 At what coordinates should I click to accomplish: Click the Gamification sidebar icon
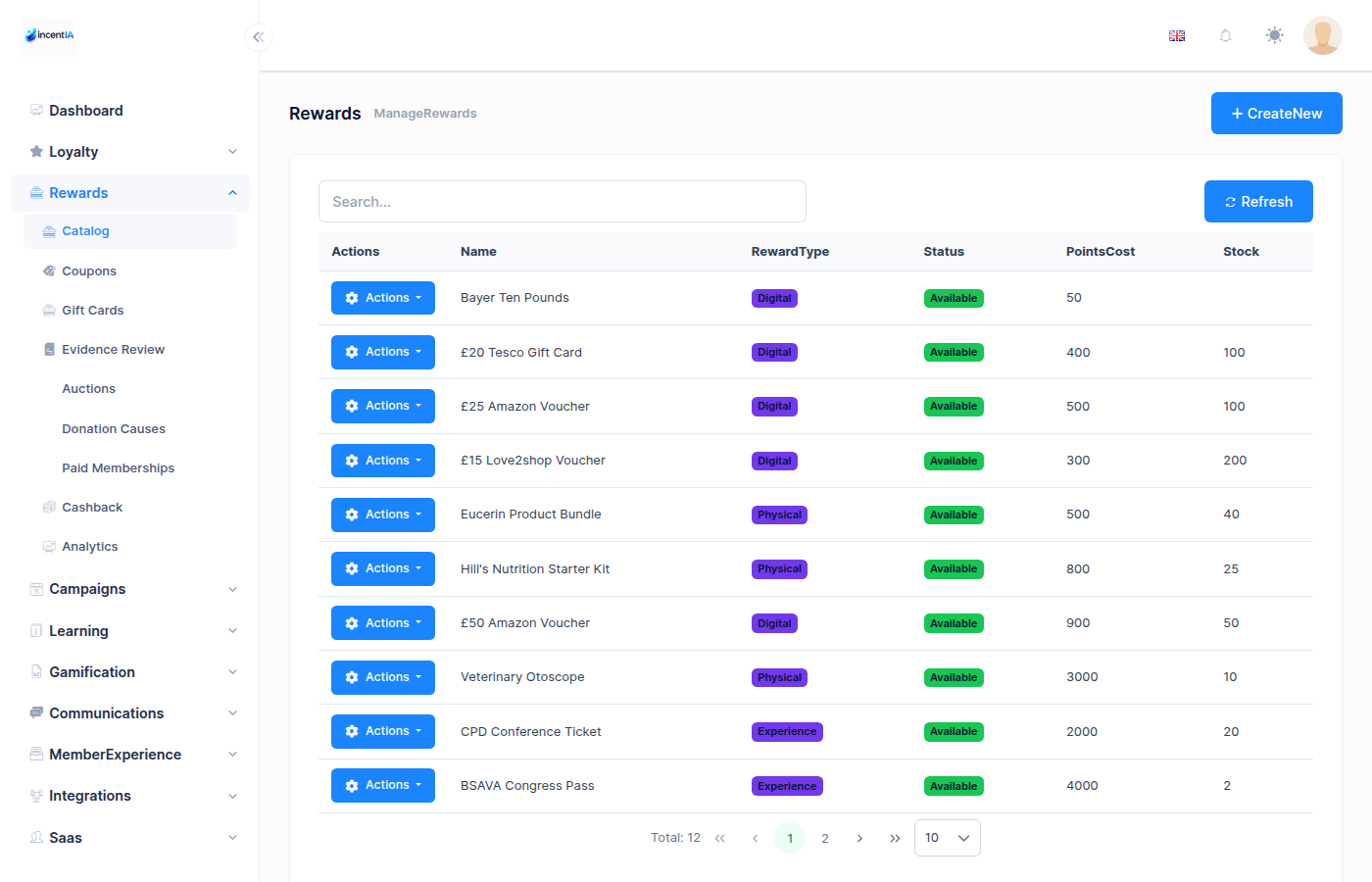(x=36, y=672)
